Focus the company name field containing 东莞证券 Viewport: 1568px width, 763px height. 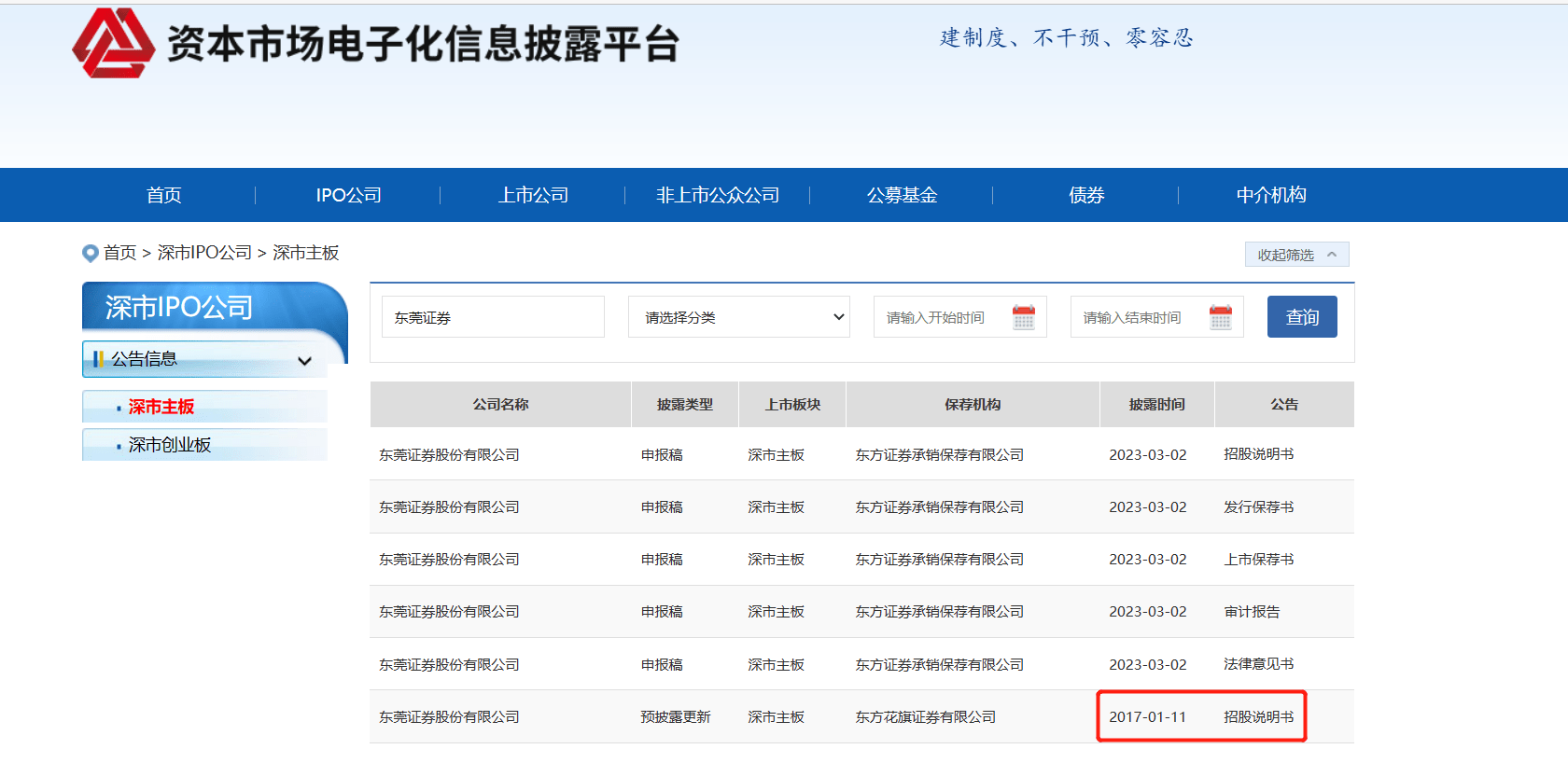[x=493, y=317]
